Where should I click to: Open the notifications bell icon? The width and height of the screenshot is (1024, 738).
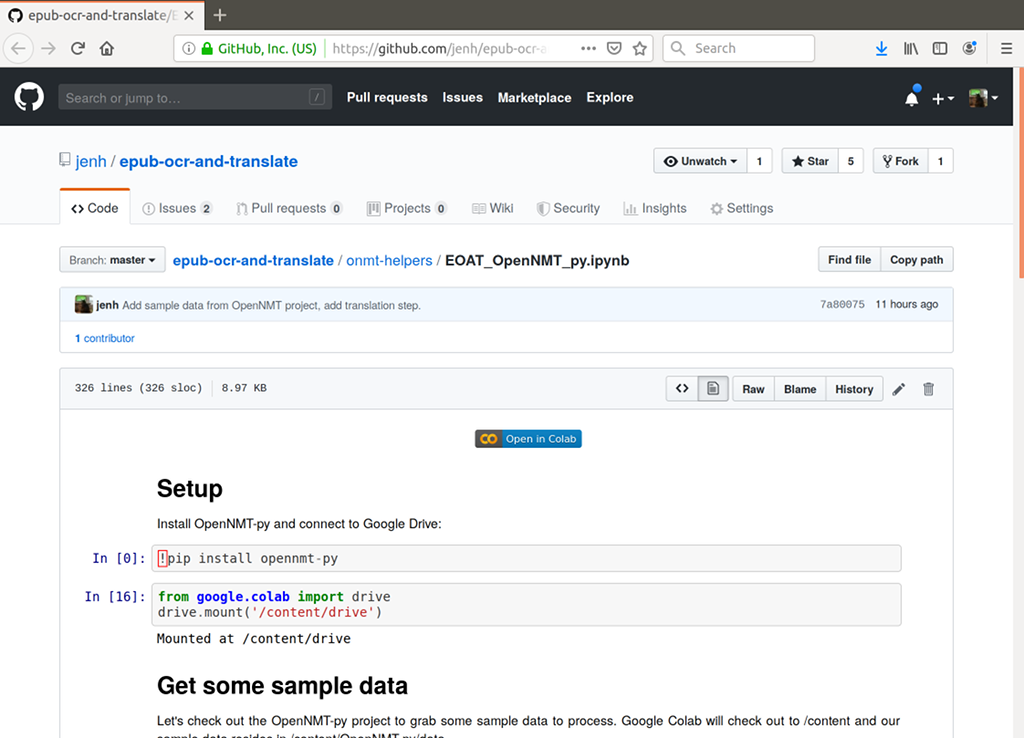(912, 98)
